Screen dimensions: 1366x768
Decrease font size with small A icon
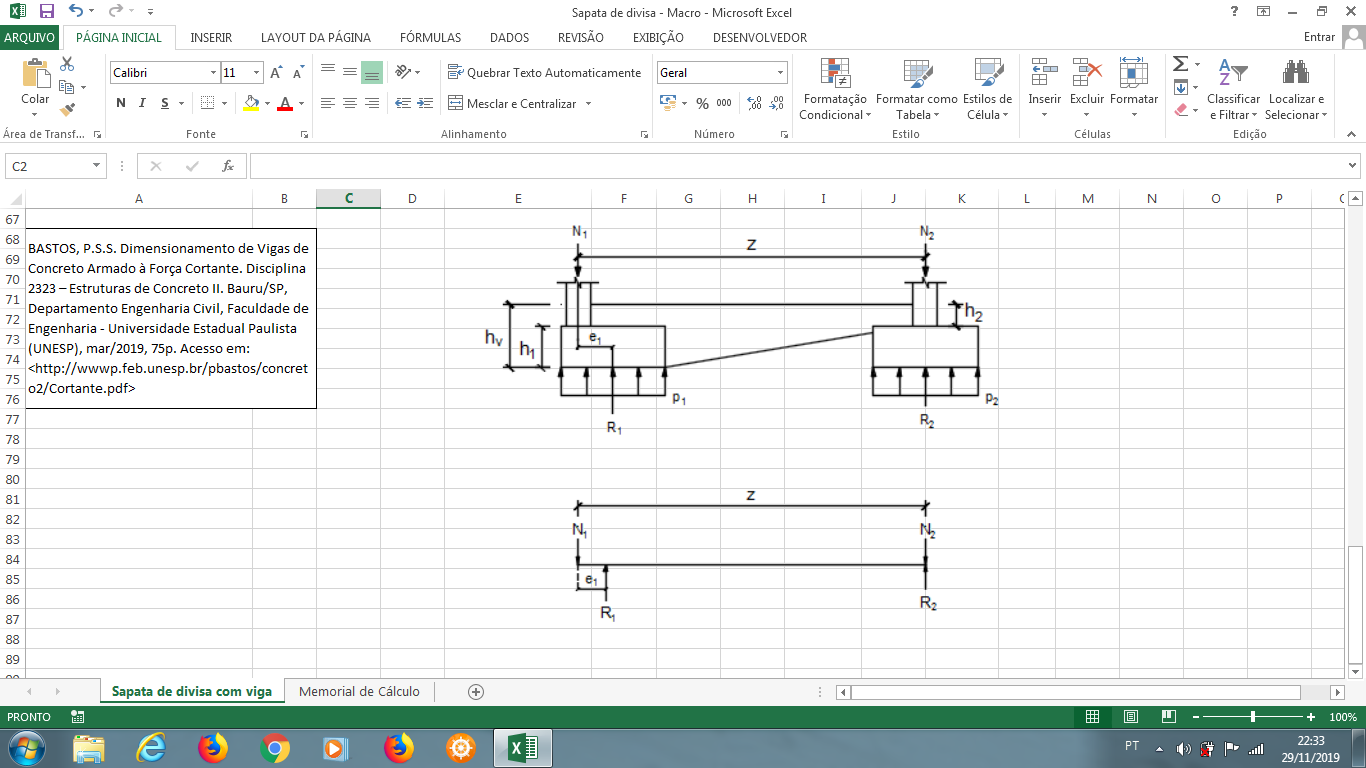click(x=298, y=73)
